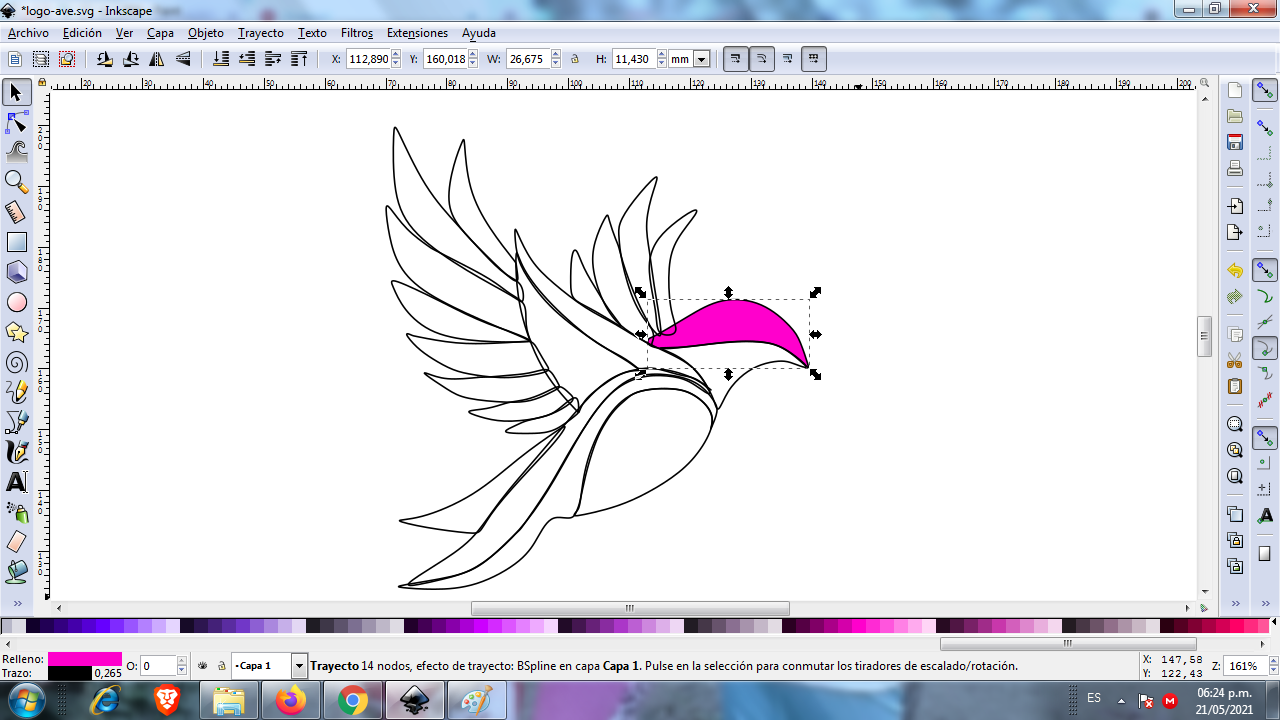The height and width of the screenshot is (720, 1280).
Task: Toggle snap to paths button
Action: [1265, 297]
